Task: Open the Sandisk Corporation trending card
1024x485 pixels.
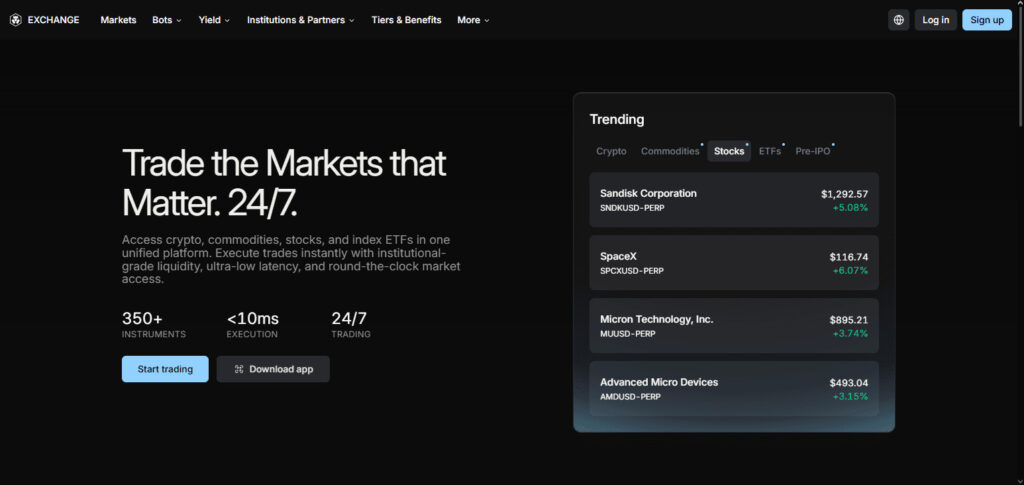Action: [734, 200]
